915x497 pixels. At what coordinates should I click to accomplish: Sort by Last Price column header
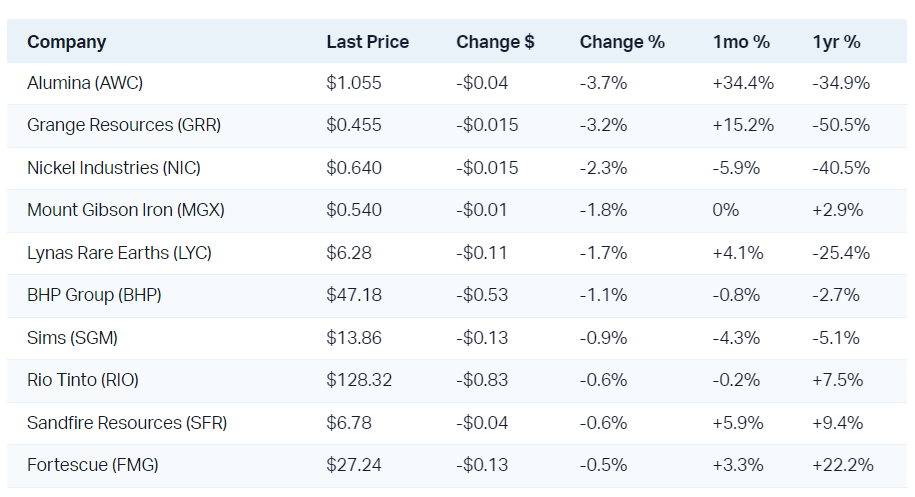pyautogui.click(x=367, y=42)
